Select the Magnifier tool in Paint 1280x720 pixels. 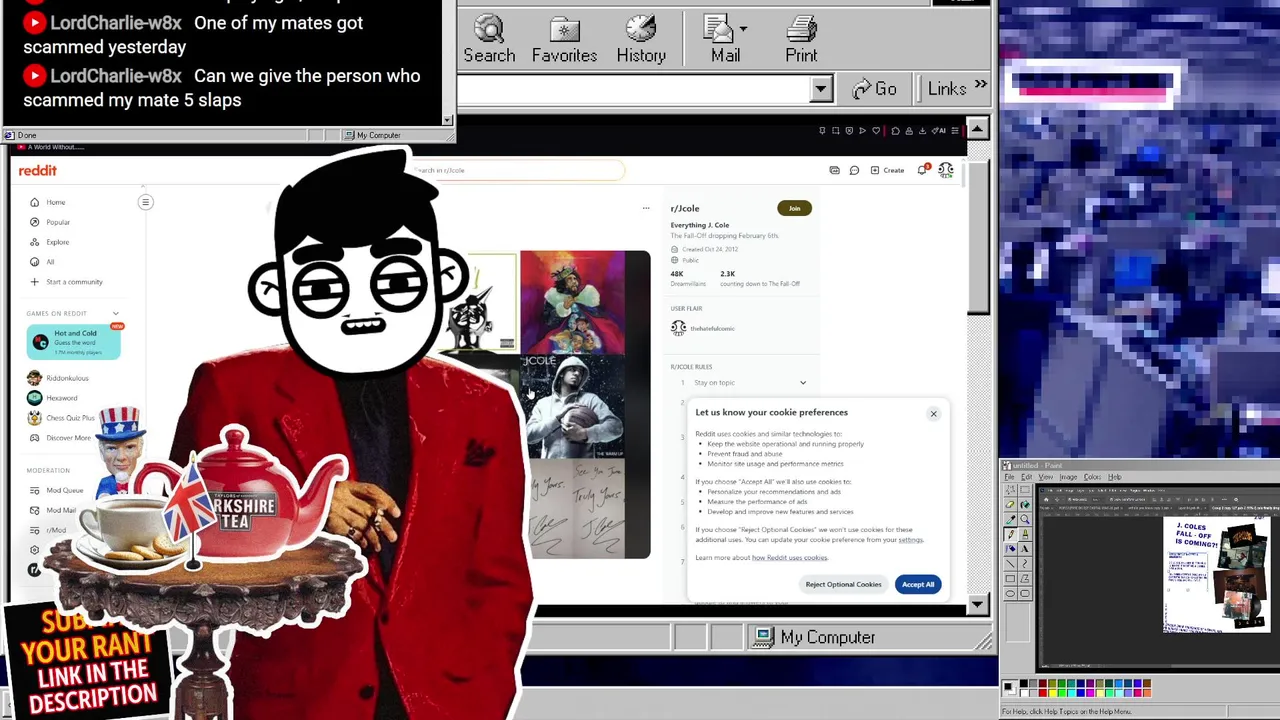pyautogui.click(x=1025, y=519)
